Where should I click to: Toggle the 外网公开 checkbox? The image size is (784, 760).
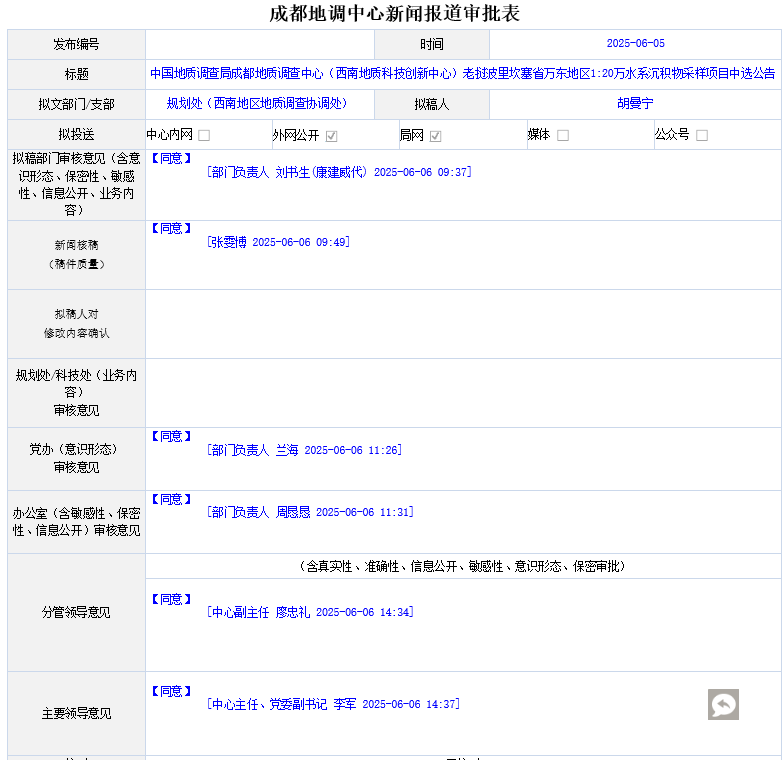(331, 136)
